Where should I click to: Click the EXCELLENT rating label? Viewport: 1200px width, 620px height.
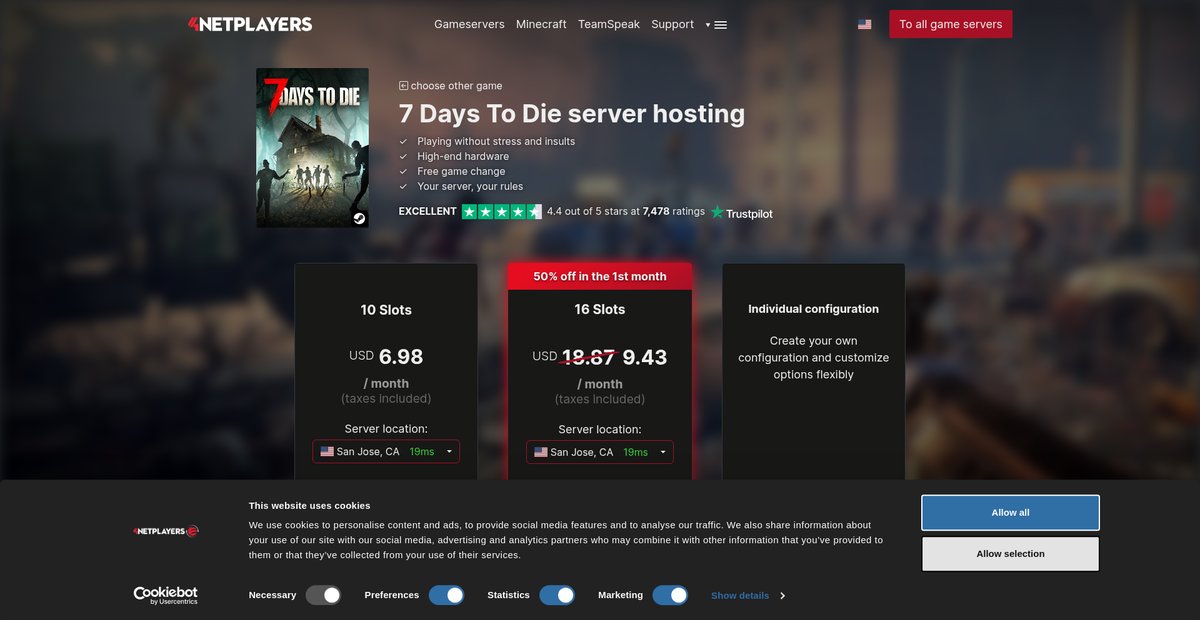pos(428,212)
